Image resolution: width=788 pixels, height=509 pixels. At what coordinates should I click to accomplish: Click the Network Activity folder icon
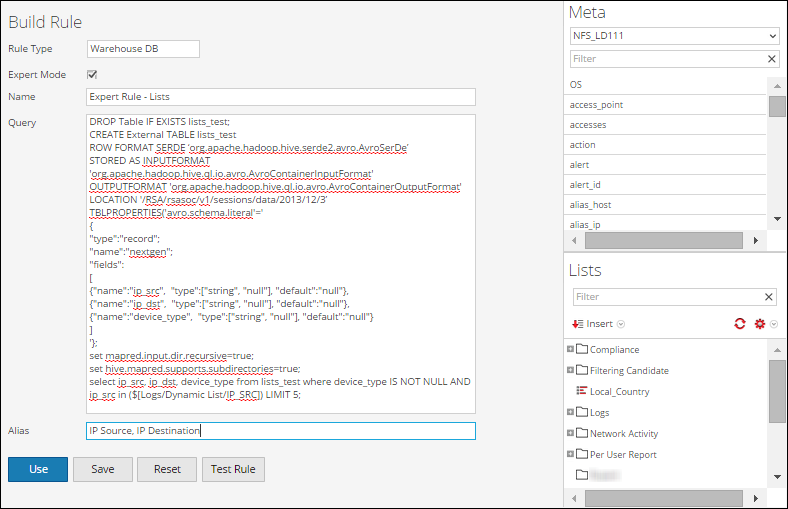point(581,433)
